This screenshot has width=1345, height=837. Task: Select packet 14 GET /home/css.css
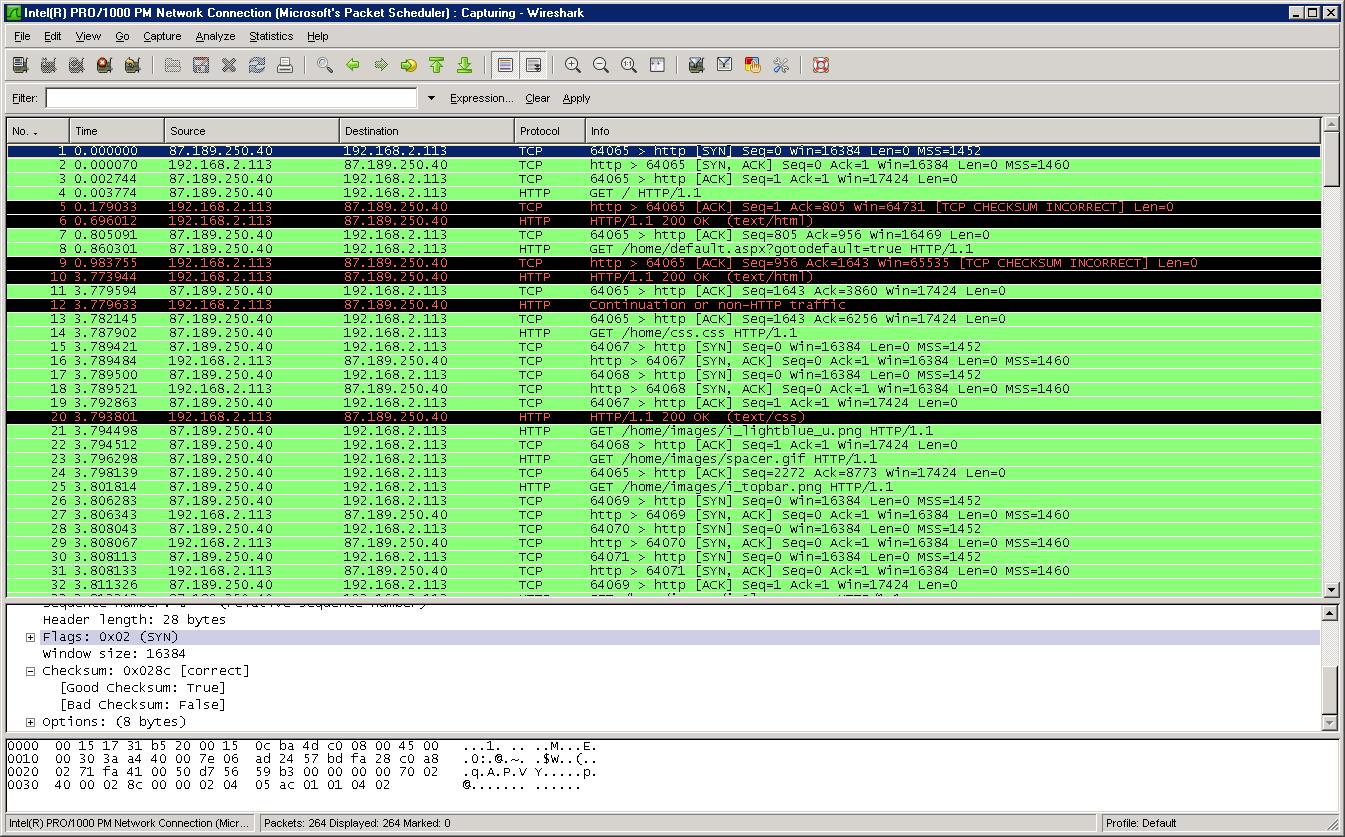pos(664,333)
